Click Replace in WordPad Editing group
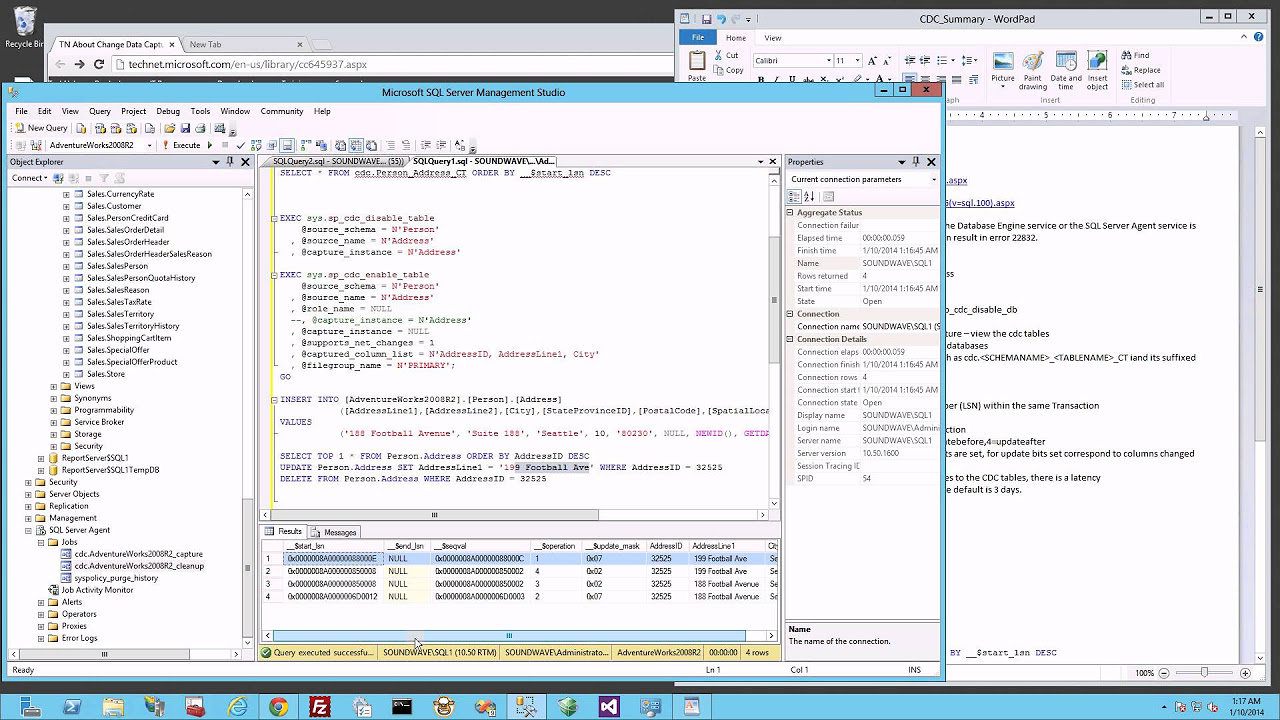This screenshot has height=720, width=1280. click(x=1140, y=70)
